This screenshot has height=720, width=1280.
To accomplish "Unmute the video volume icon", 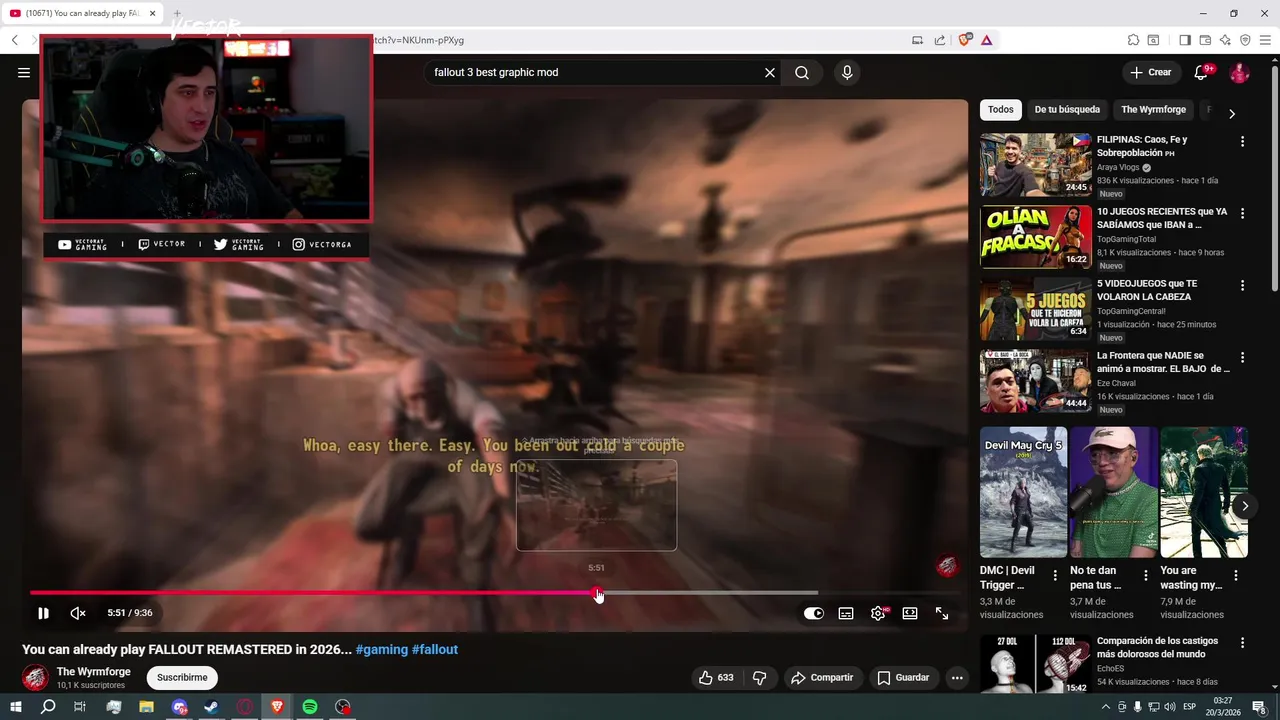I will coord(78,613).
